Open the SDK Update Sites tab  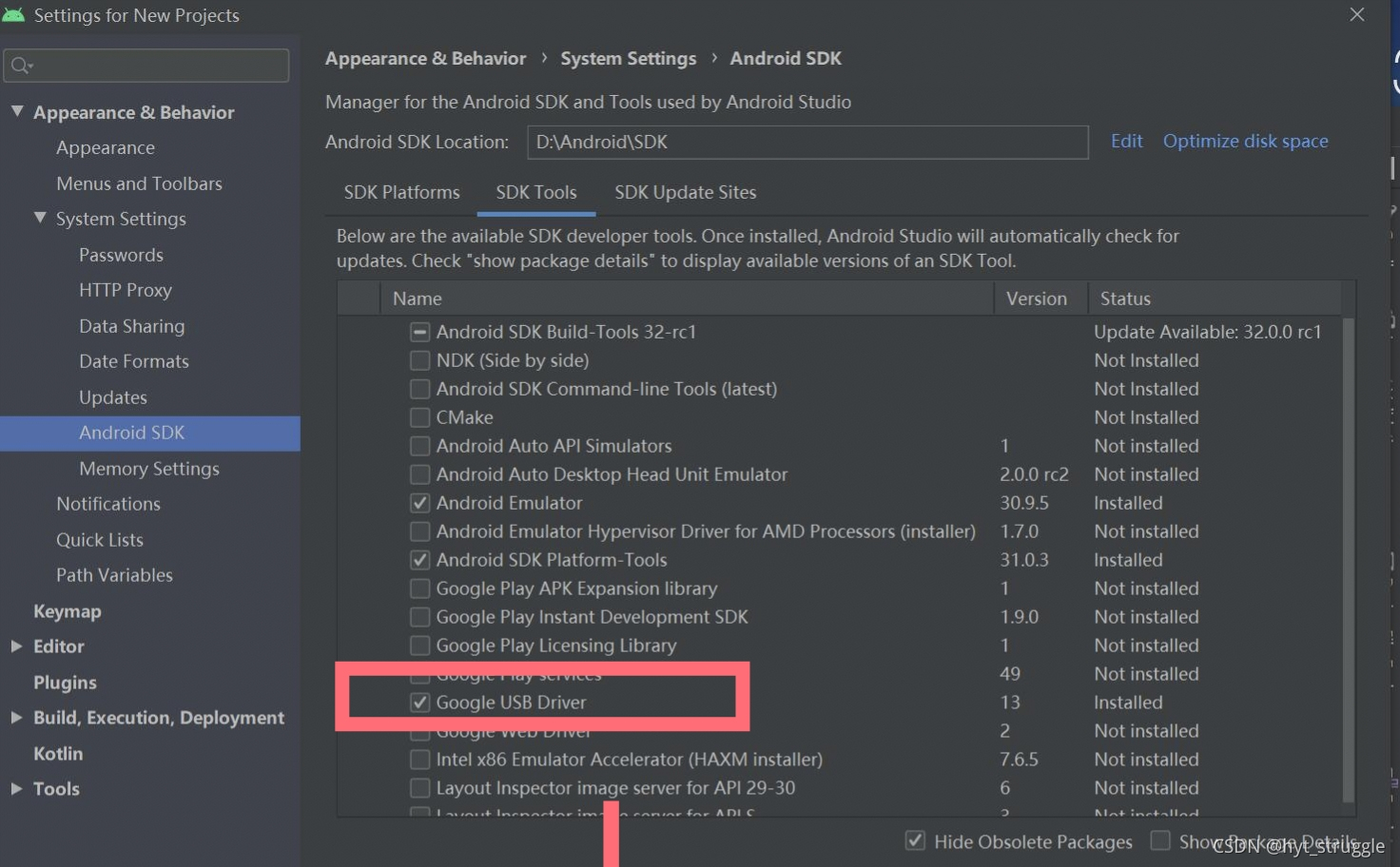tap(685, 192)
